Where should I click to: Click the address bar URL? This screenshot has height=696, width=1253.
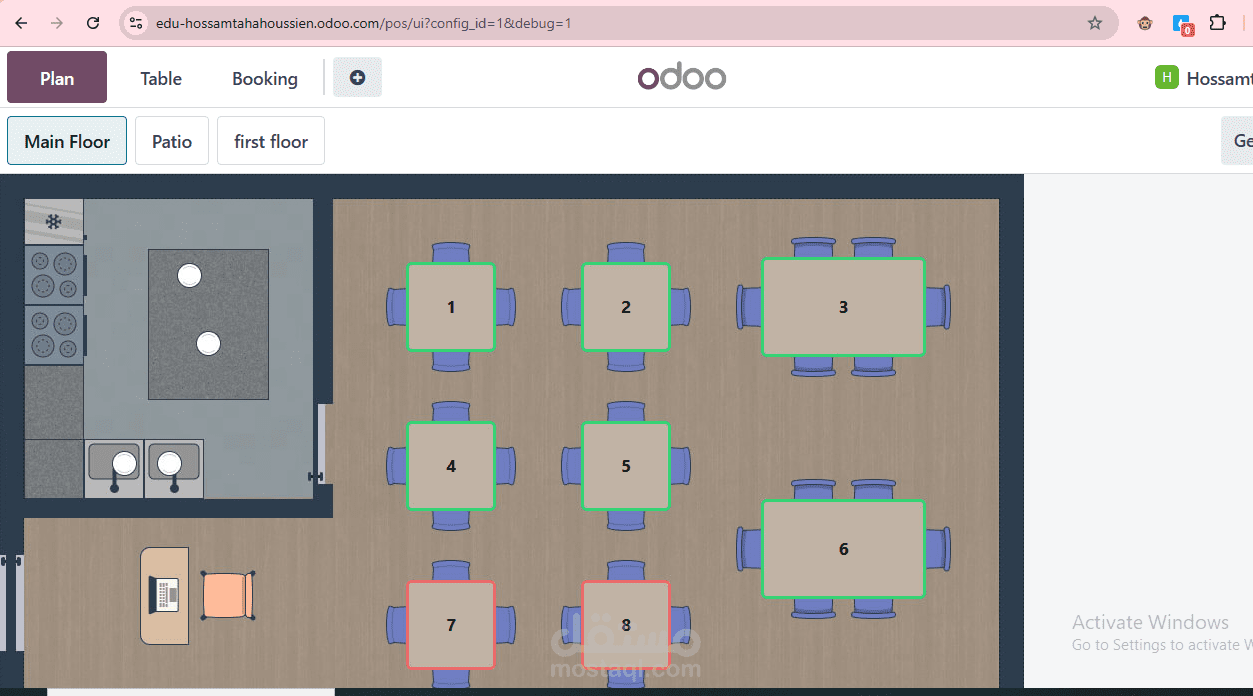point(364,22)
